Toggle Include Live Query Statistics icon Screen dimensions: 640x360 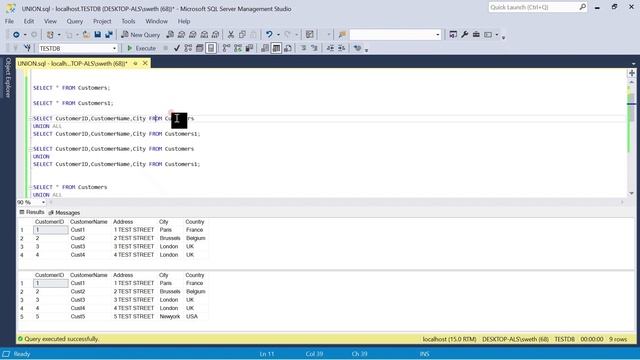click(238, 49)
